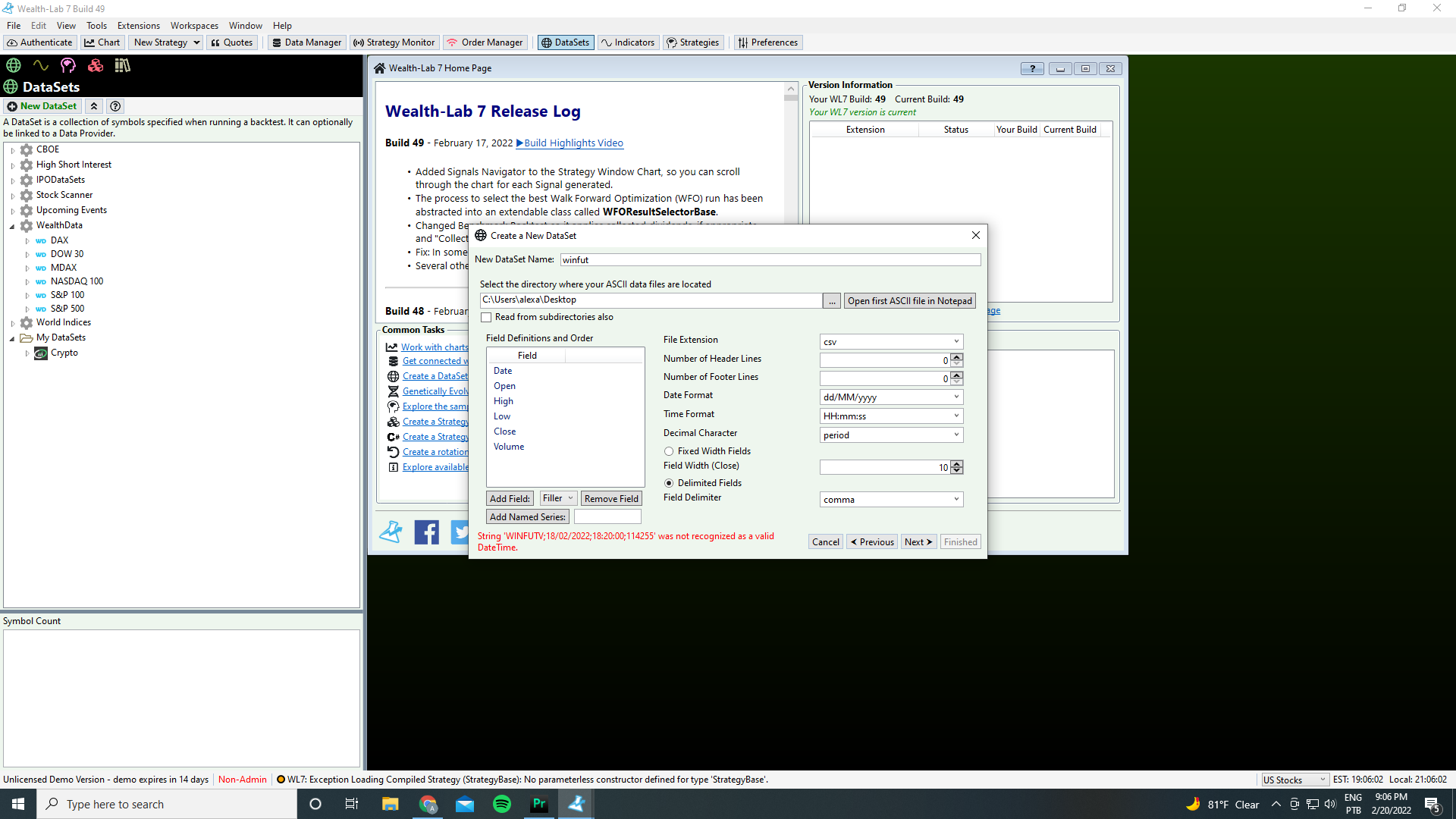Viewport: 1456px width, 819px height.
Task: Open the Help menu
Action: [282, 26]
